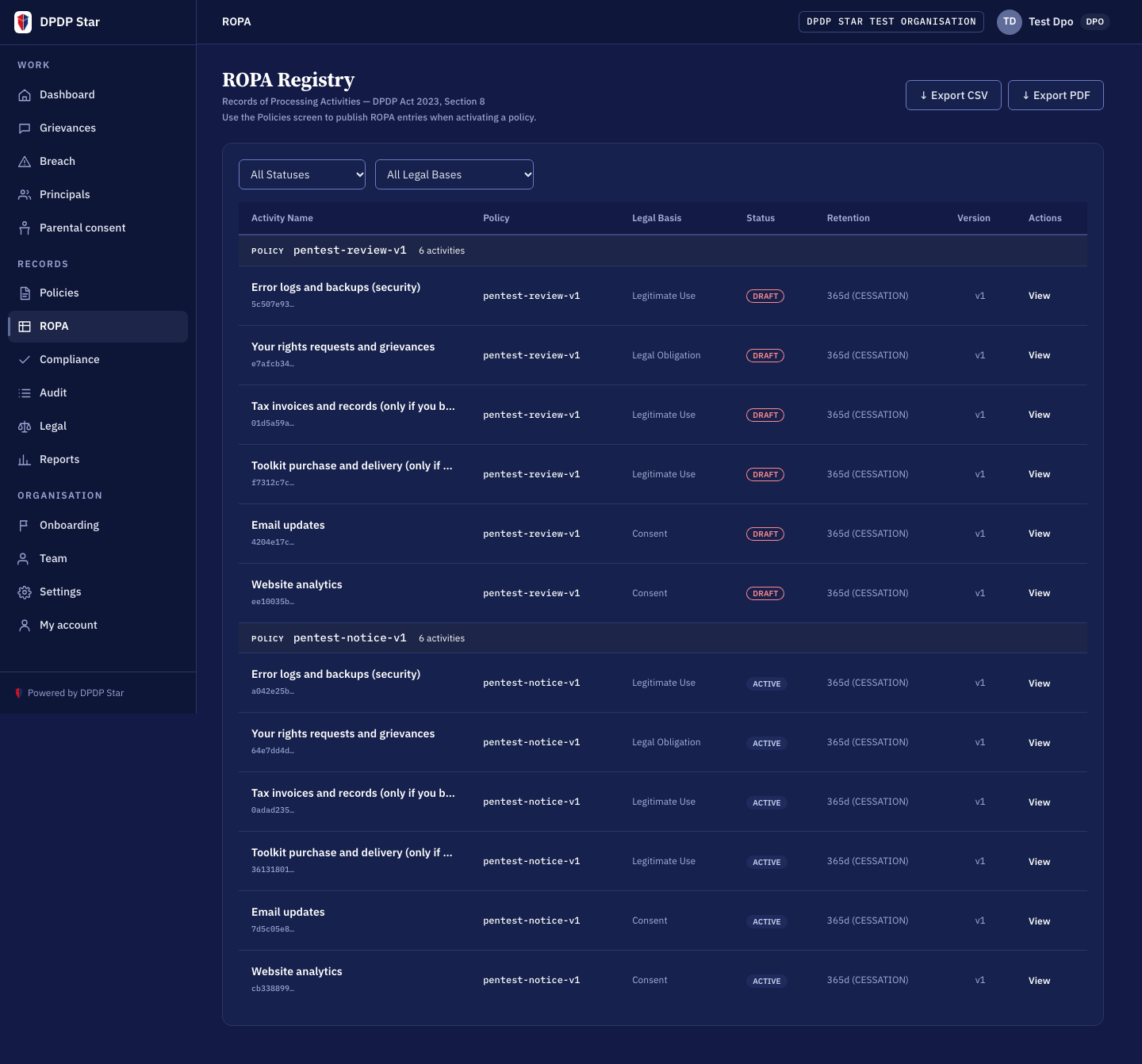Click the Grievances chat icon
This screenshot has width=1142, height=1064.
pyautogui.click(x=25, y=128)
